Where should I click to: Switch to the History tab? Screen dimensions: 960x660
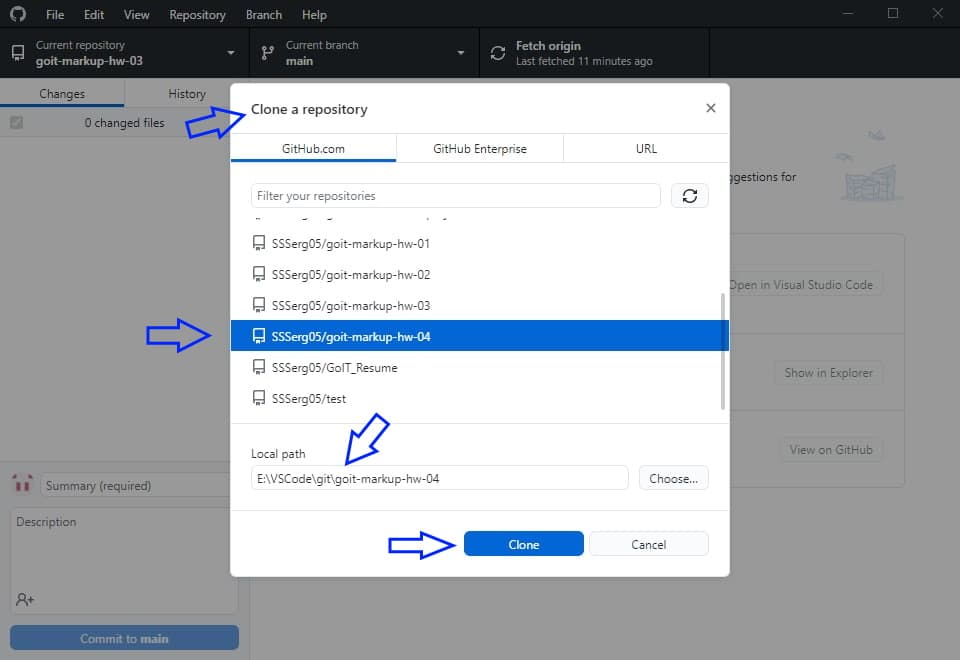point(185,93)
